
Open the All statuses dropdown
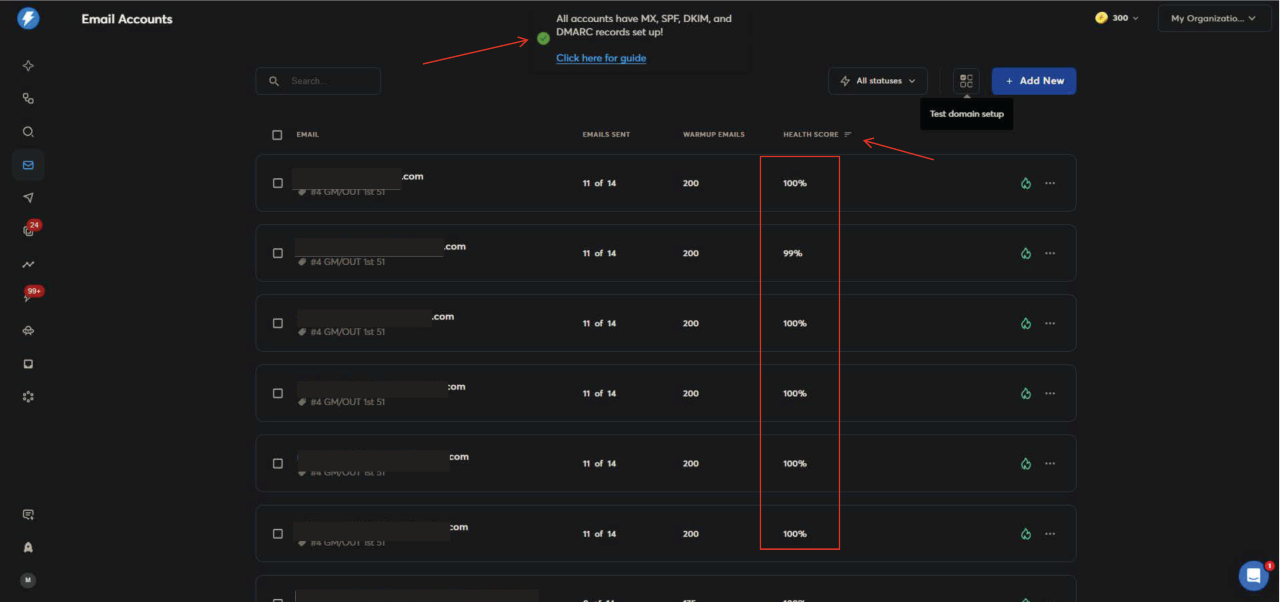(877, 81)
